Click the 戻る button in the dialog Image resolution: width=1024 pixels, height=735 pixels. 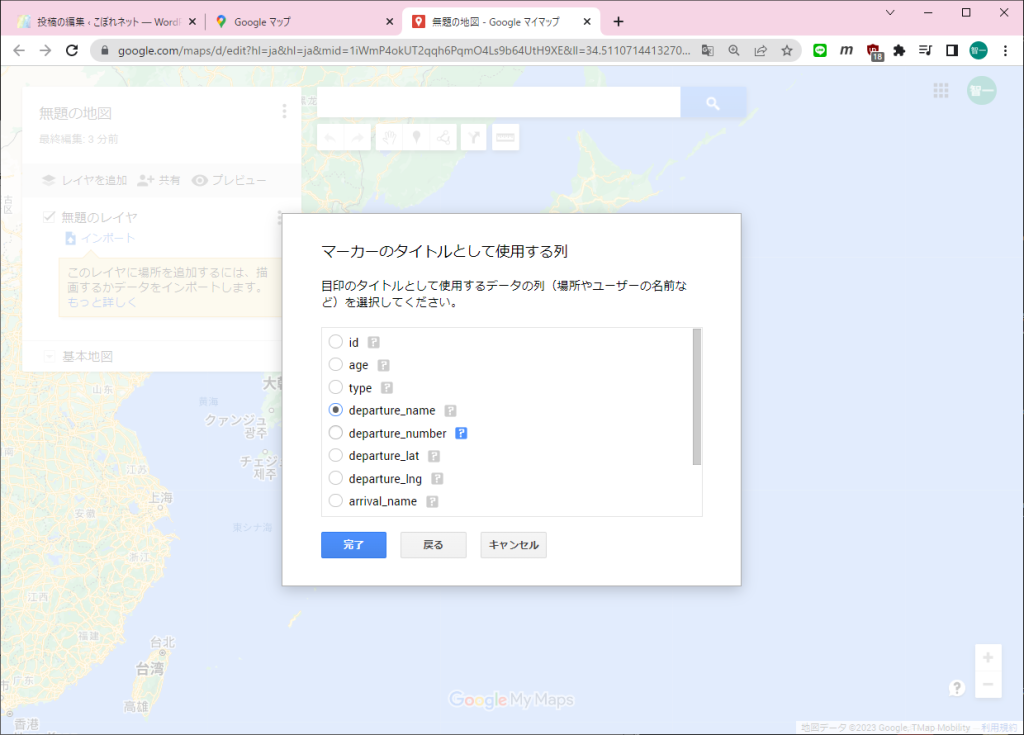(x=433, y=545)
